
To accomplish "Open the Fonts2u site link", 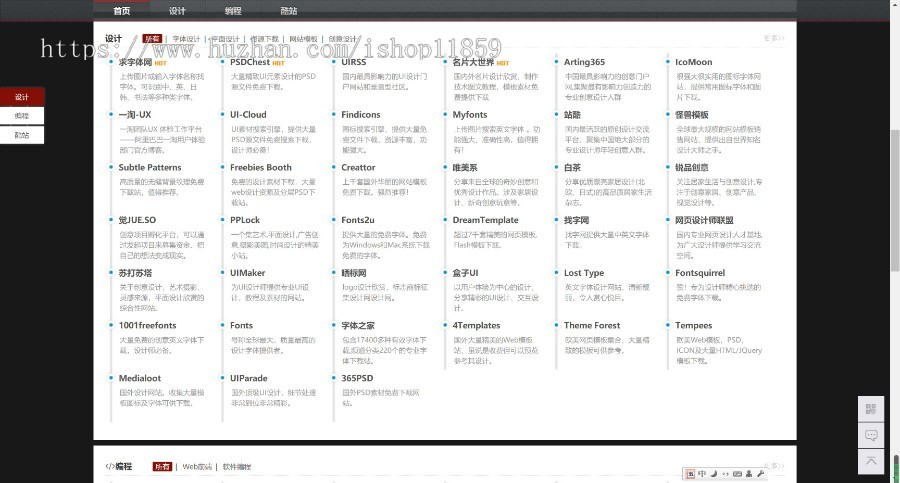I will tap(358, 220).
